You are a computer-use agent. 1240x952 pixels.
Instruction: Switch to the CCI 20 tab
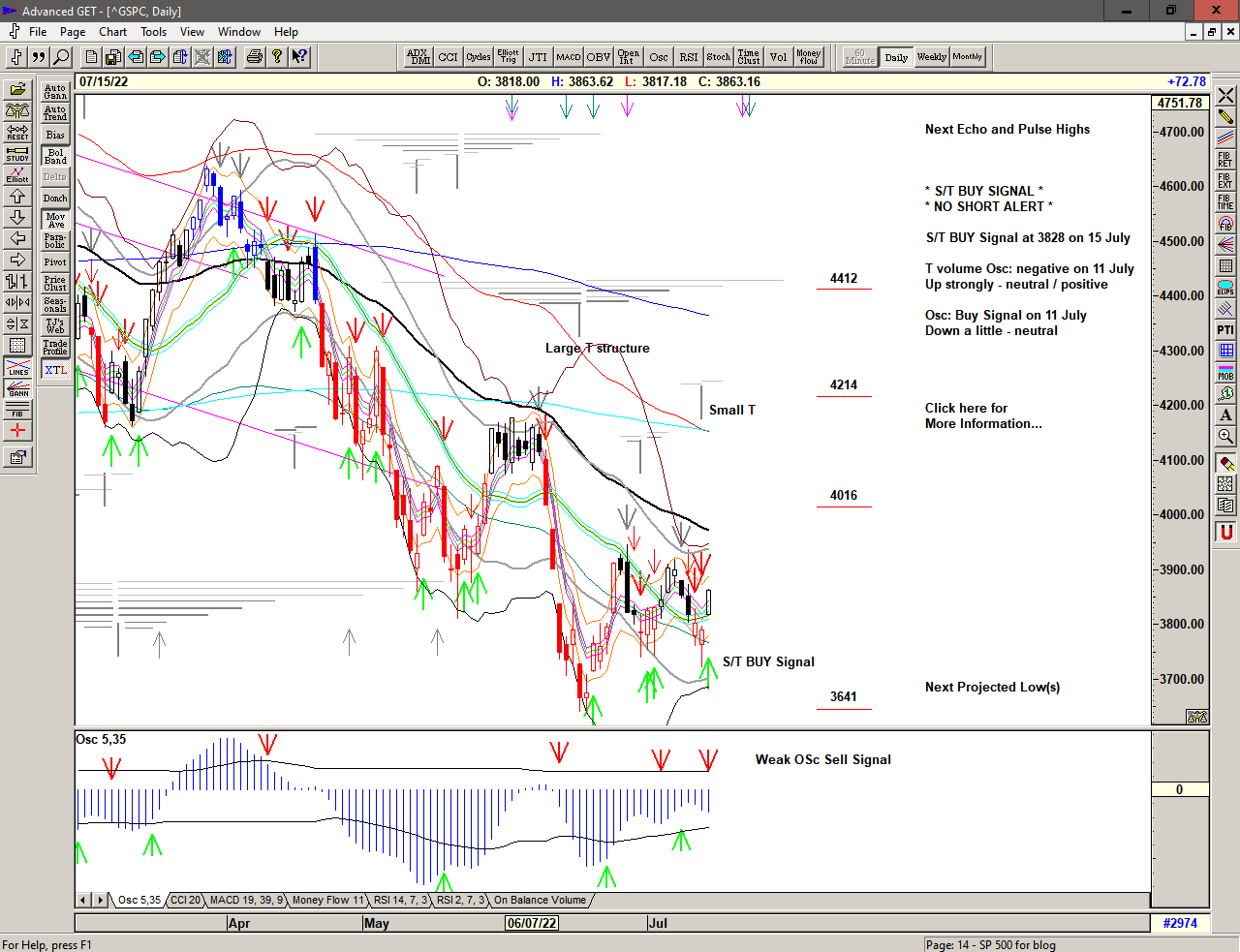tap(185, 900)
